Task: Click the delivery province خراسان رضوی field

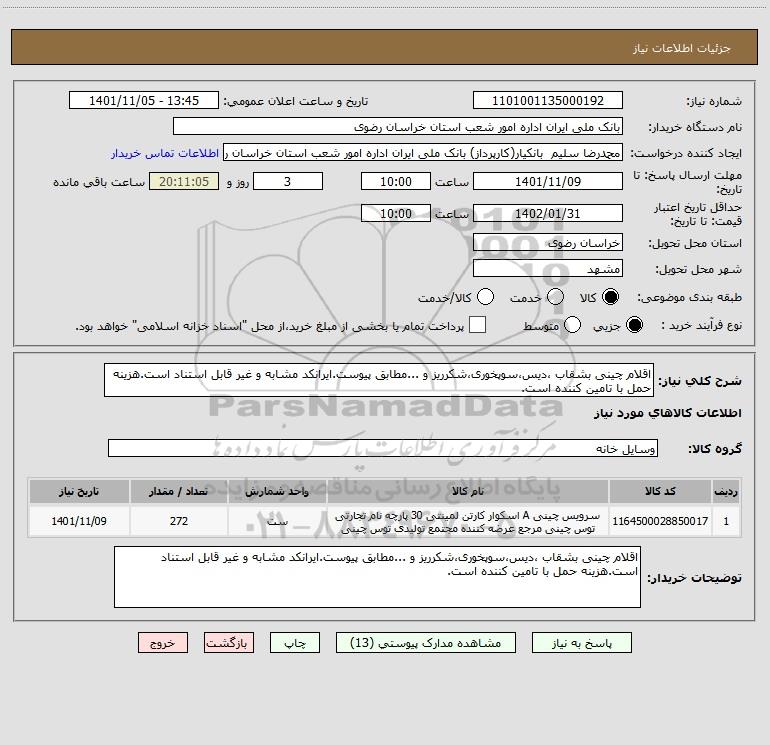Action: 548,243
